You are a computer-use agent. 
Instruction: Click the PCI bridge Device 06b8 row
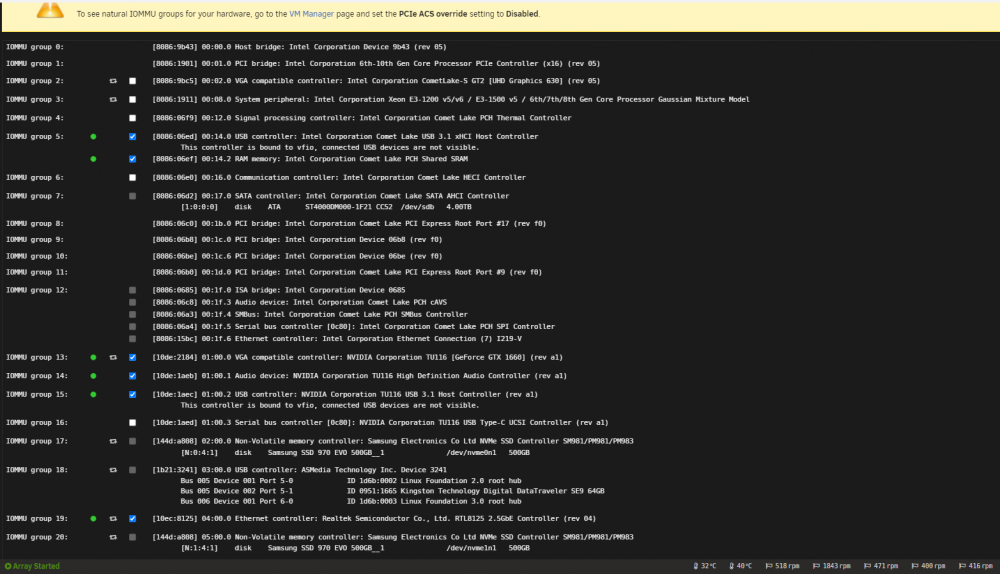297,240
